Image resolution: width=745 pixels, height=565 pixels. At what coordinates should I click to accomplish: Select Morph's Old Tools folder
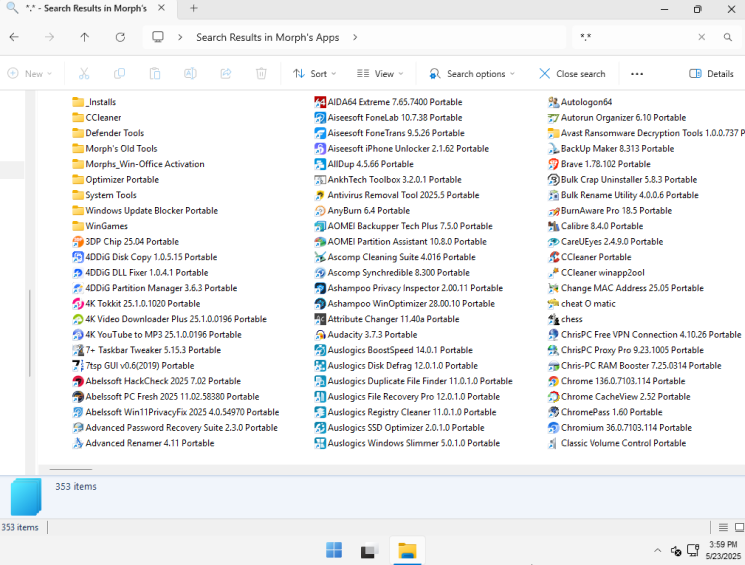[x=115, y=149]
